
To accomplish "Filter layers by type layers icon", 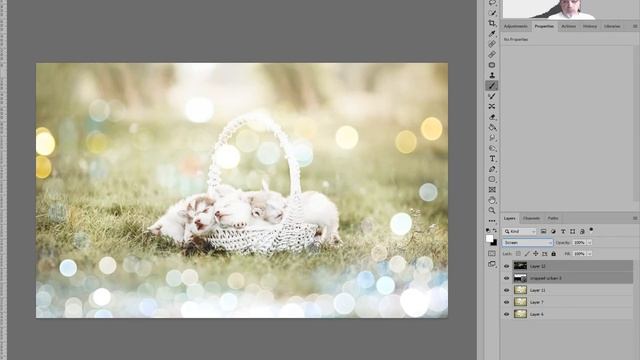I will tap(563, 231).
